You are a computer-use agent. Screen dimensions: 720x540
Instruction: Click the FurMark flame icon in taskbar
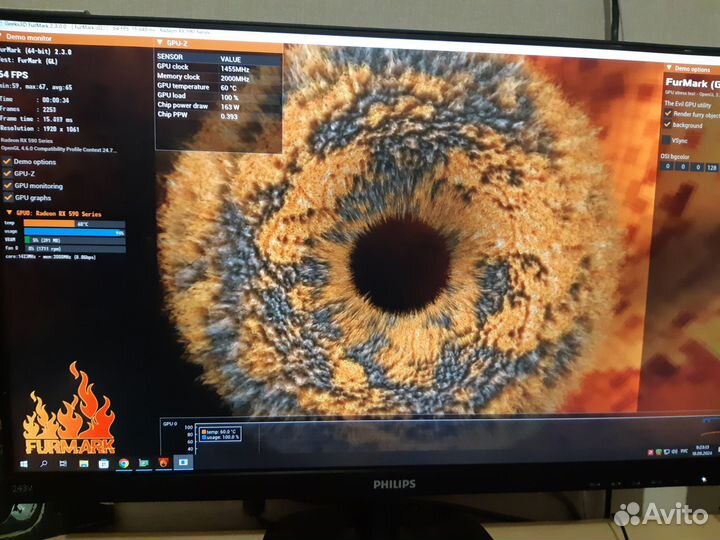point(163,463)
